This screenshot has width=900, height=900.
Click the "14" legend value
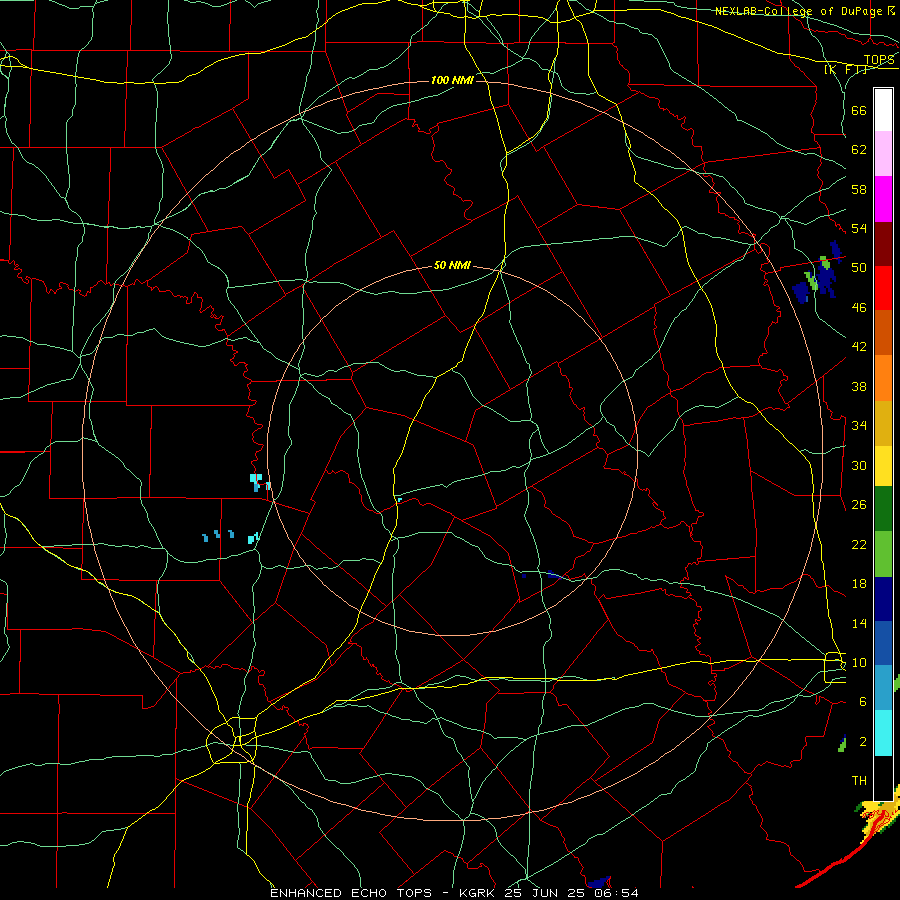point(859,623)
